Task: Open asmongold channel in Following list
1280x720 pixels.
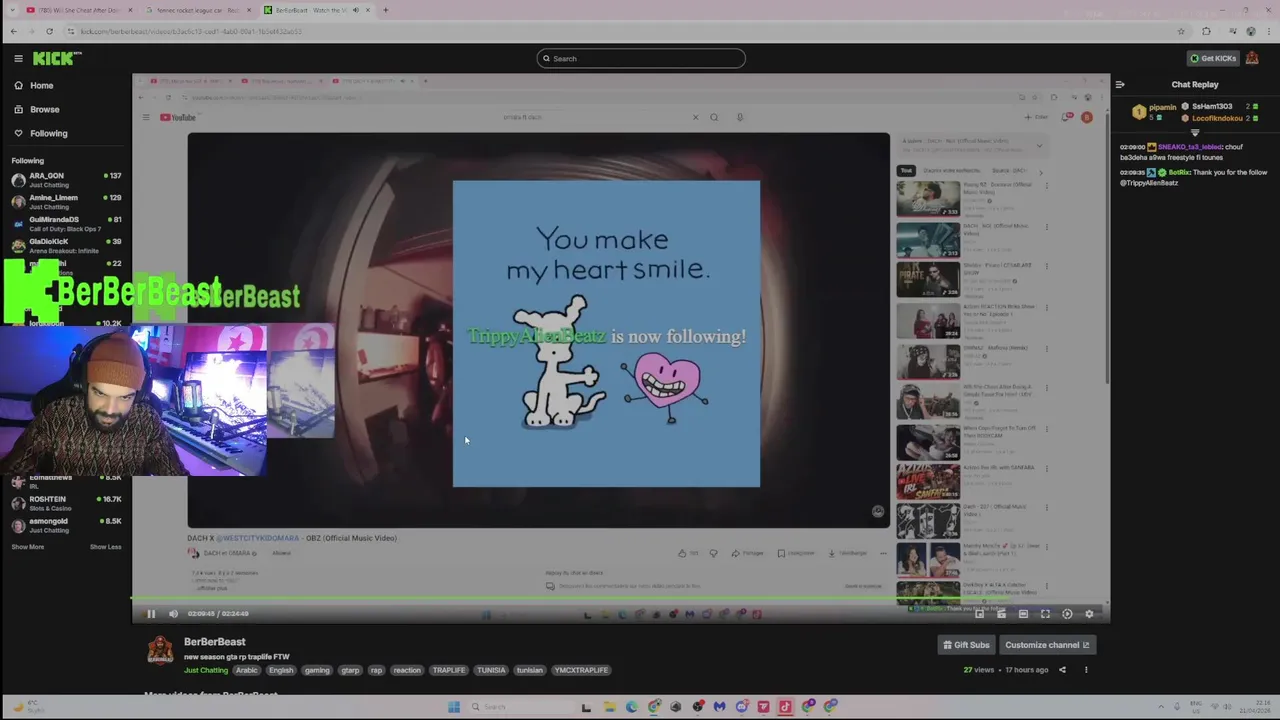Action: (66, 525)
